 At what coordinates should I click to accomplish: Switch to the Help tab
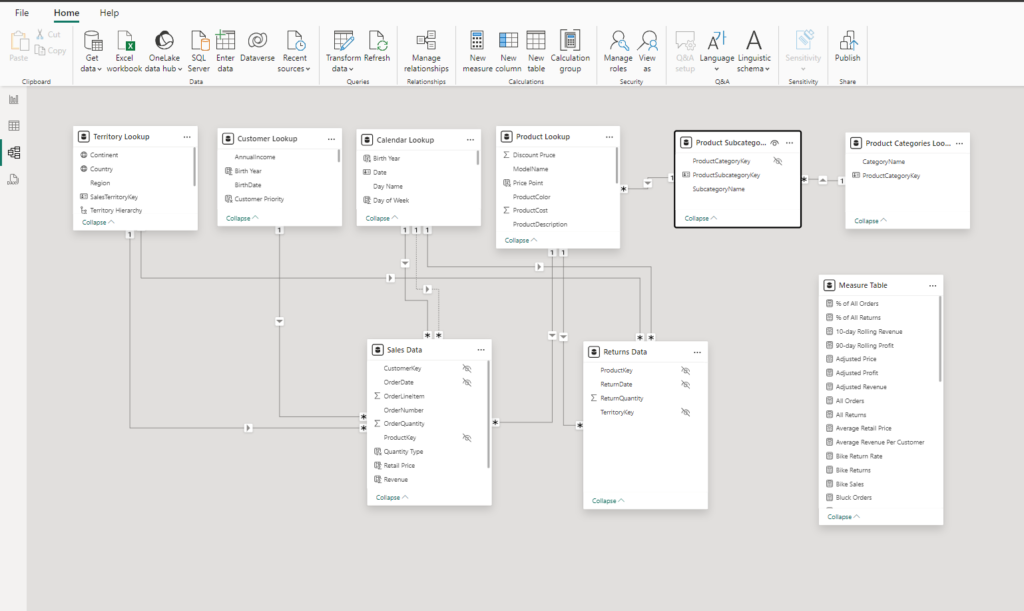(109, 13)
